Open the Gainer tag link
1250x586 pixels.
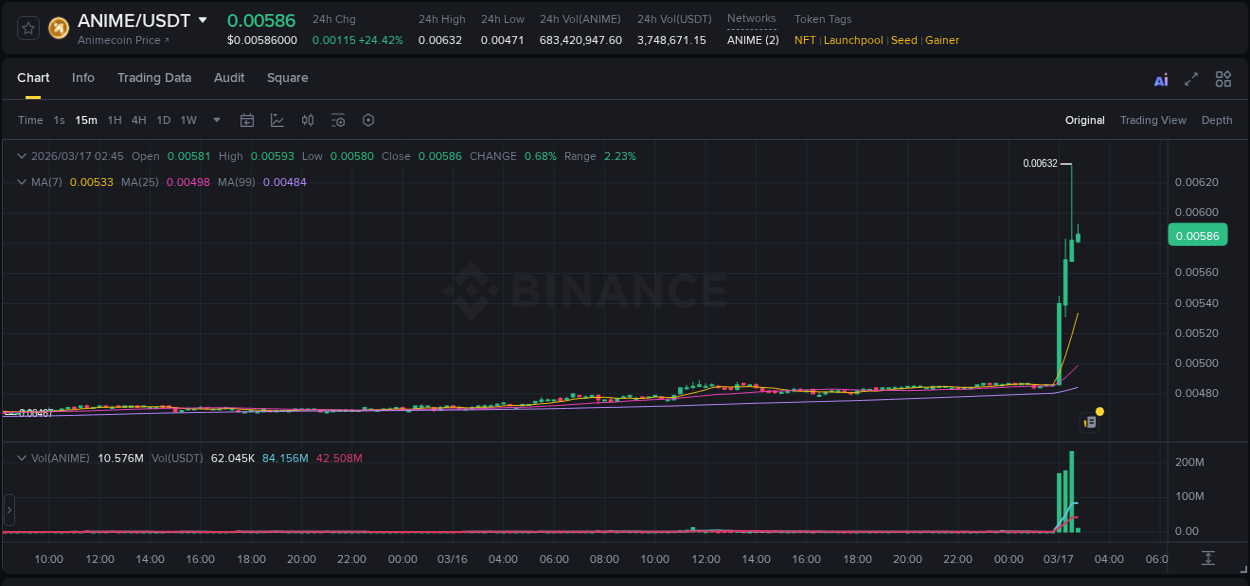942,40
